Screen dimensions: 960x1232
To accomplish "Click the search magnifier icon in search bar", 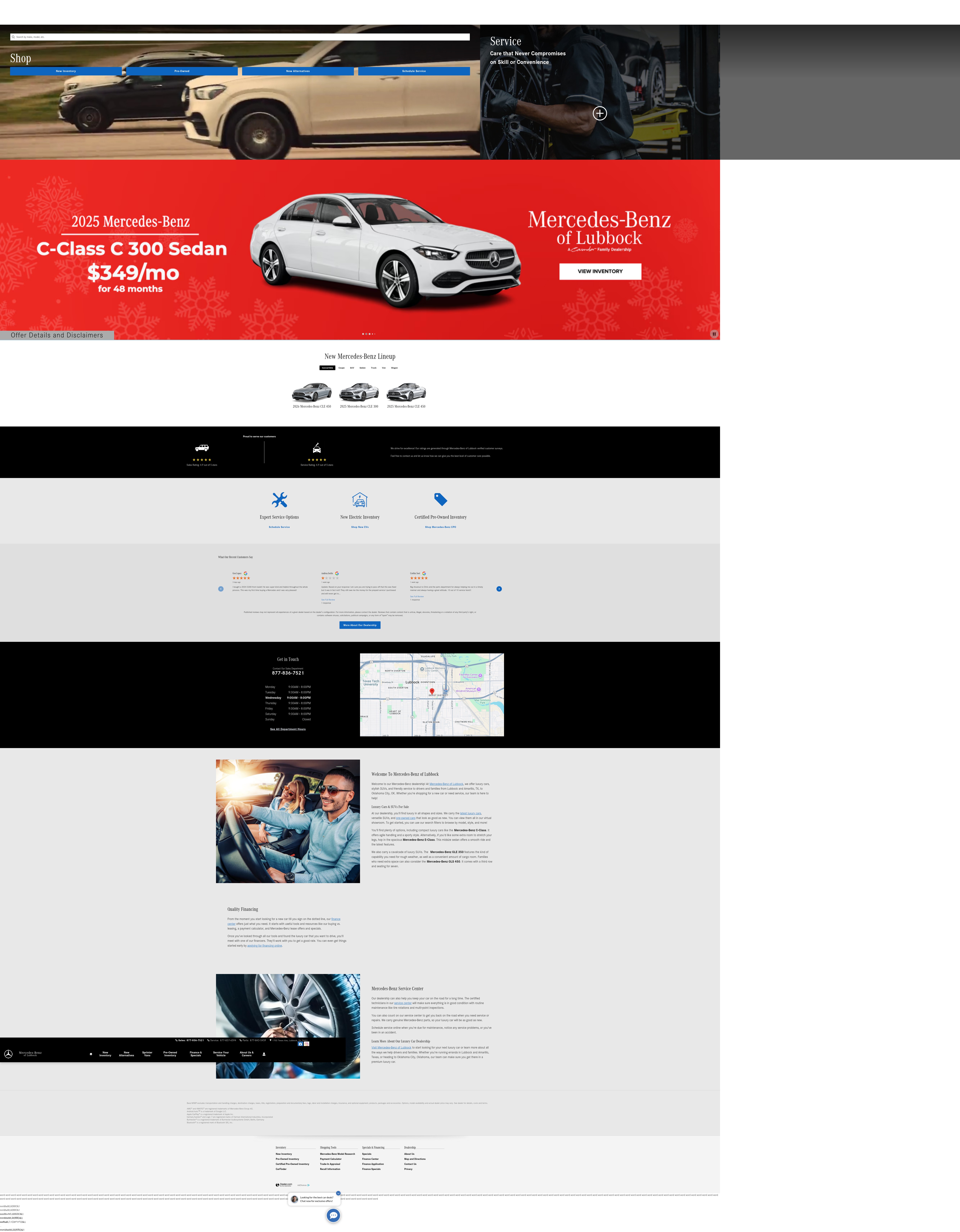I will coord(13,37).
